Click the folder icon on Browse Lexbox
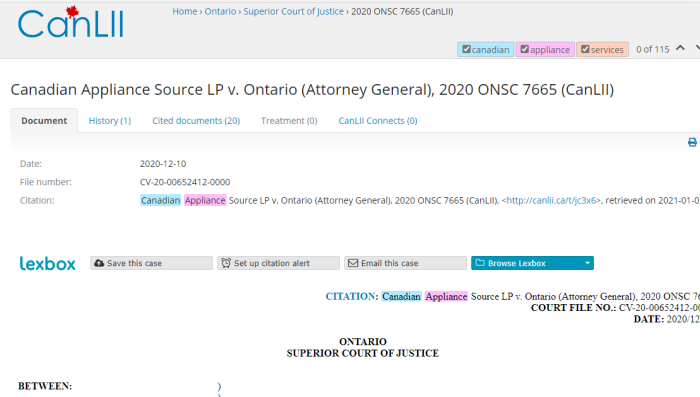The image size is (700, 397). click(x=480, y=263)
